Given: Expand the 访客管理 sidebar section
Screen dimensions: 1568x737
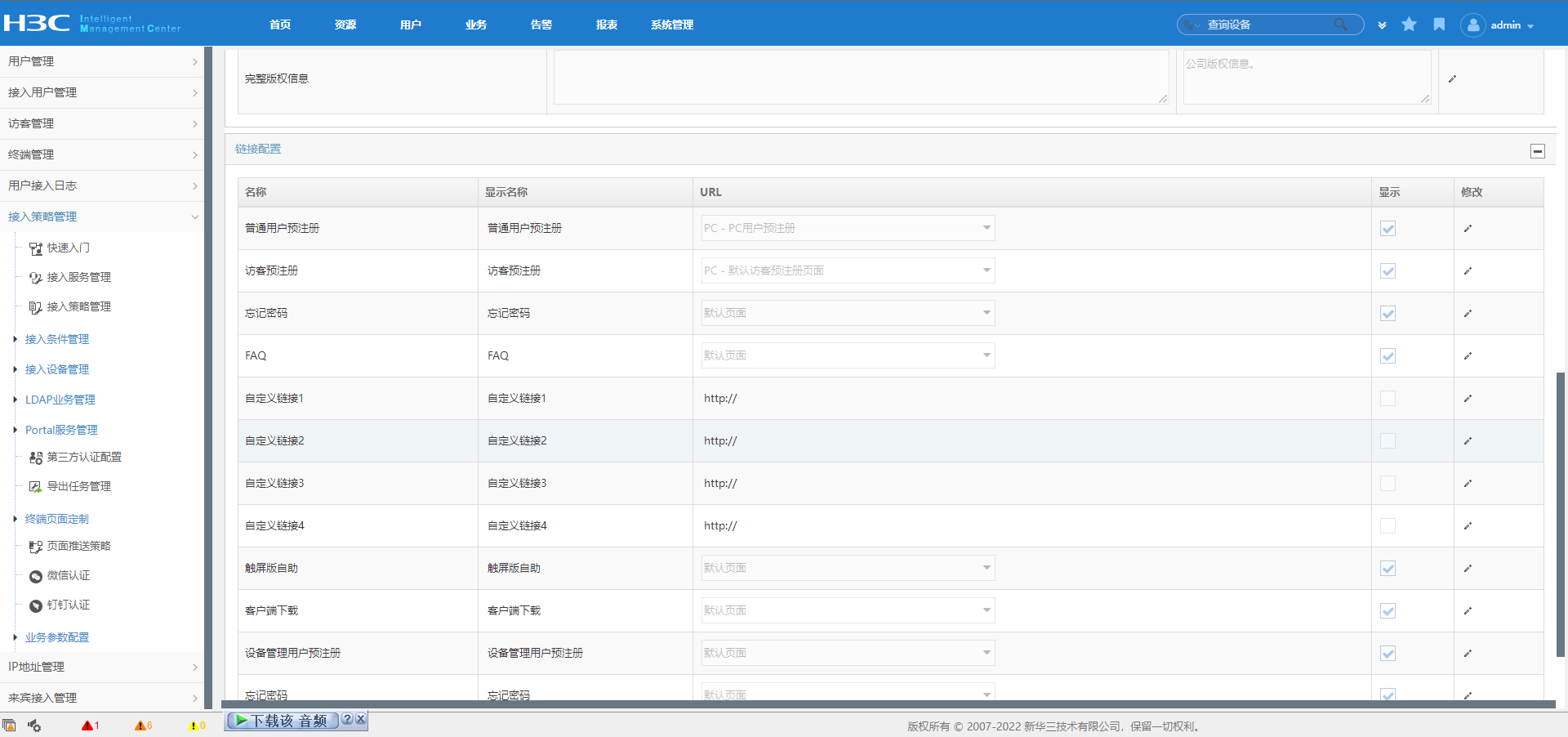Looking at the screenshot, I should tap(102, 123).
